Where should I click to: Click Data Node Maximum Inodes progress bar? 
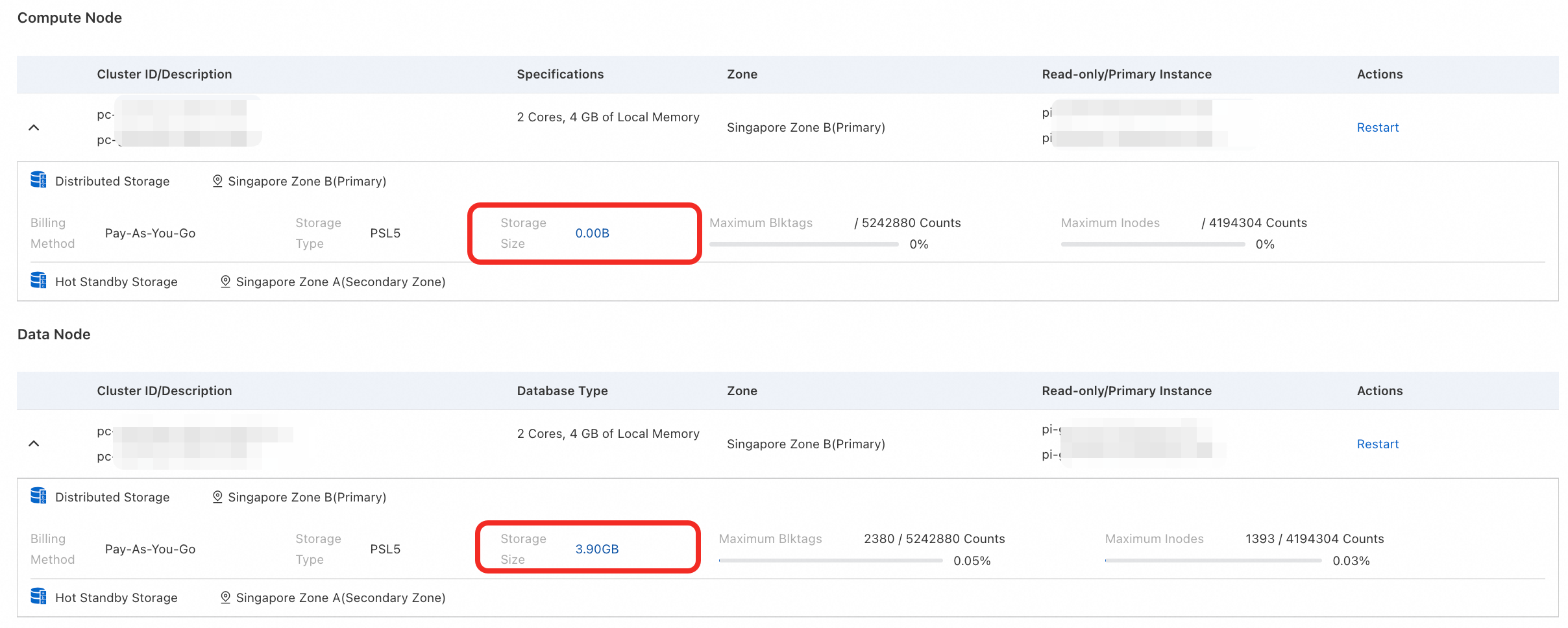pos(1212,561)
